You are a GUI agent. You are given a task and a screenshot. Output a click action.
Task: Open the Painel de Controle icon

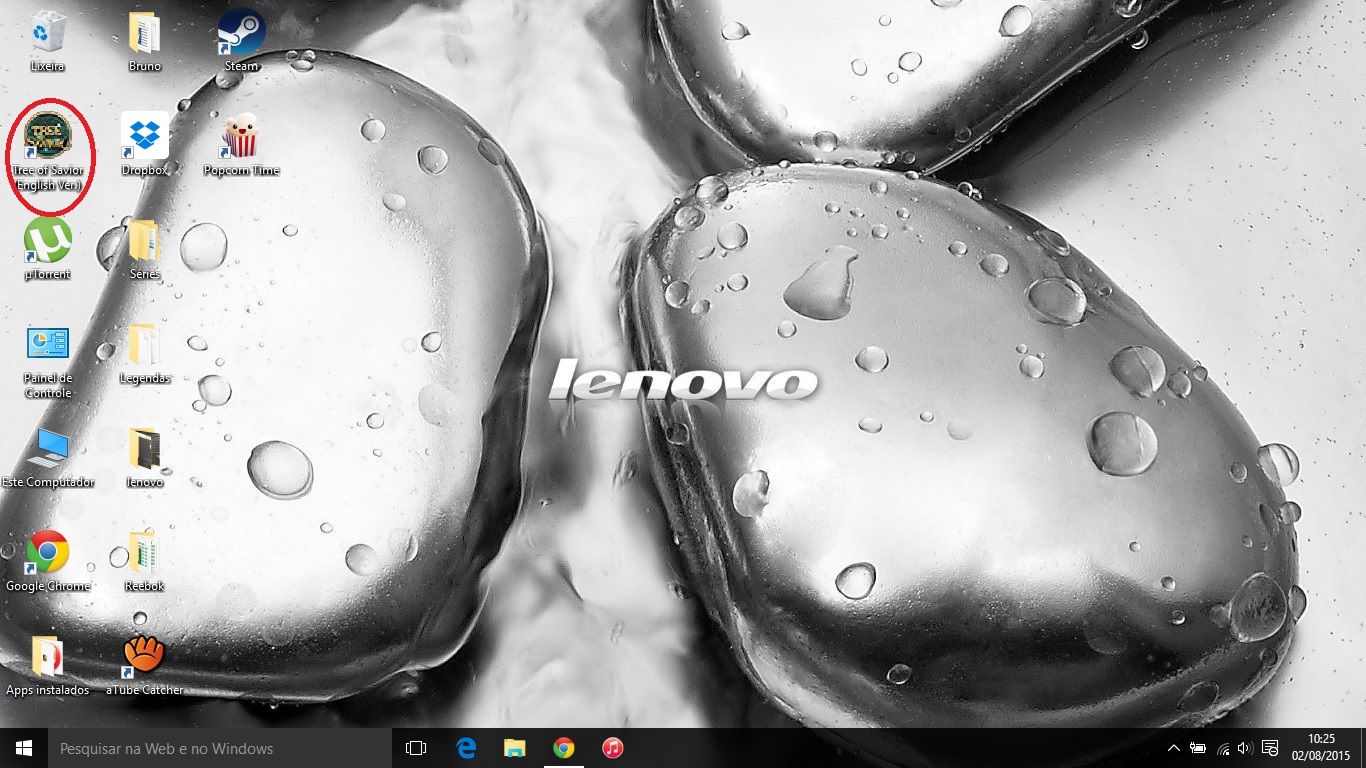tap(48, 345)
